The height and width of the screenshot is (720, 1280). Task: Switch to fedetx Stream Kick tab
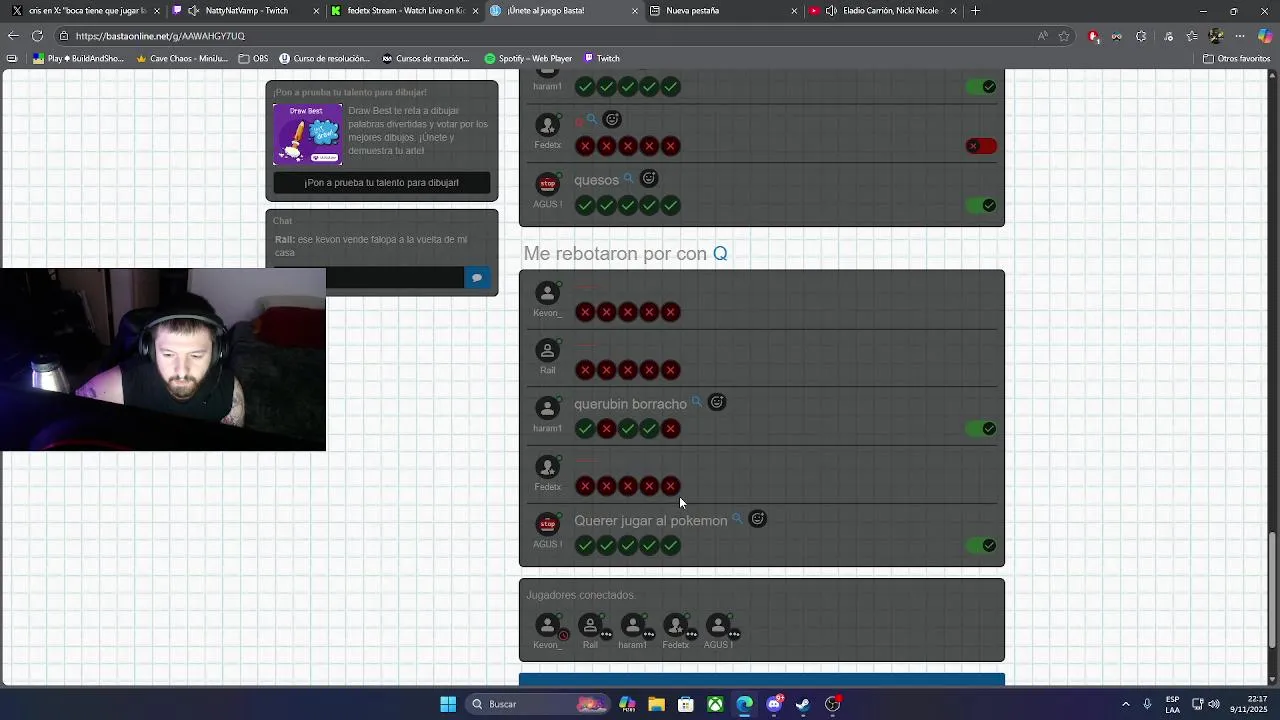[x=405, y=11]
